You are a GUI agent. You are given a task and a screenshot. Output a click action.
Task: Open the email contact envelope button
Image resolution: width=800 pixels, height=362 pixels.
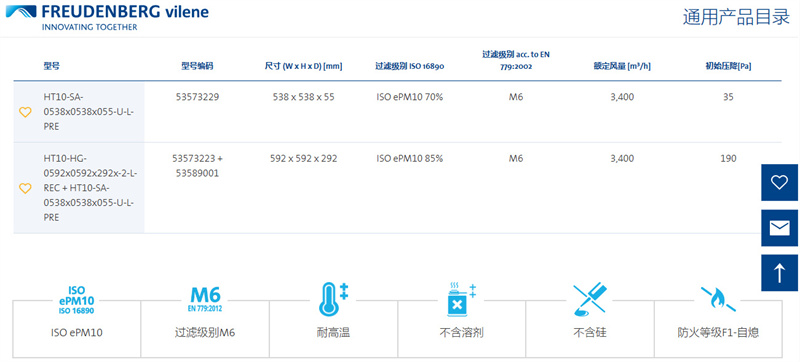coord(779,228)
